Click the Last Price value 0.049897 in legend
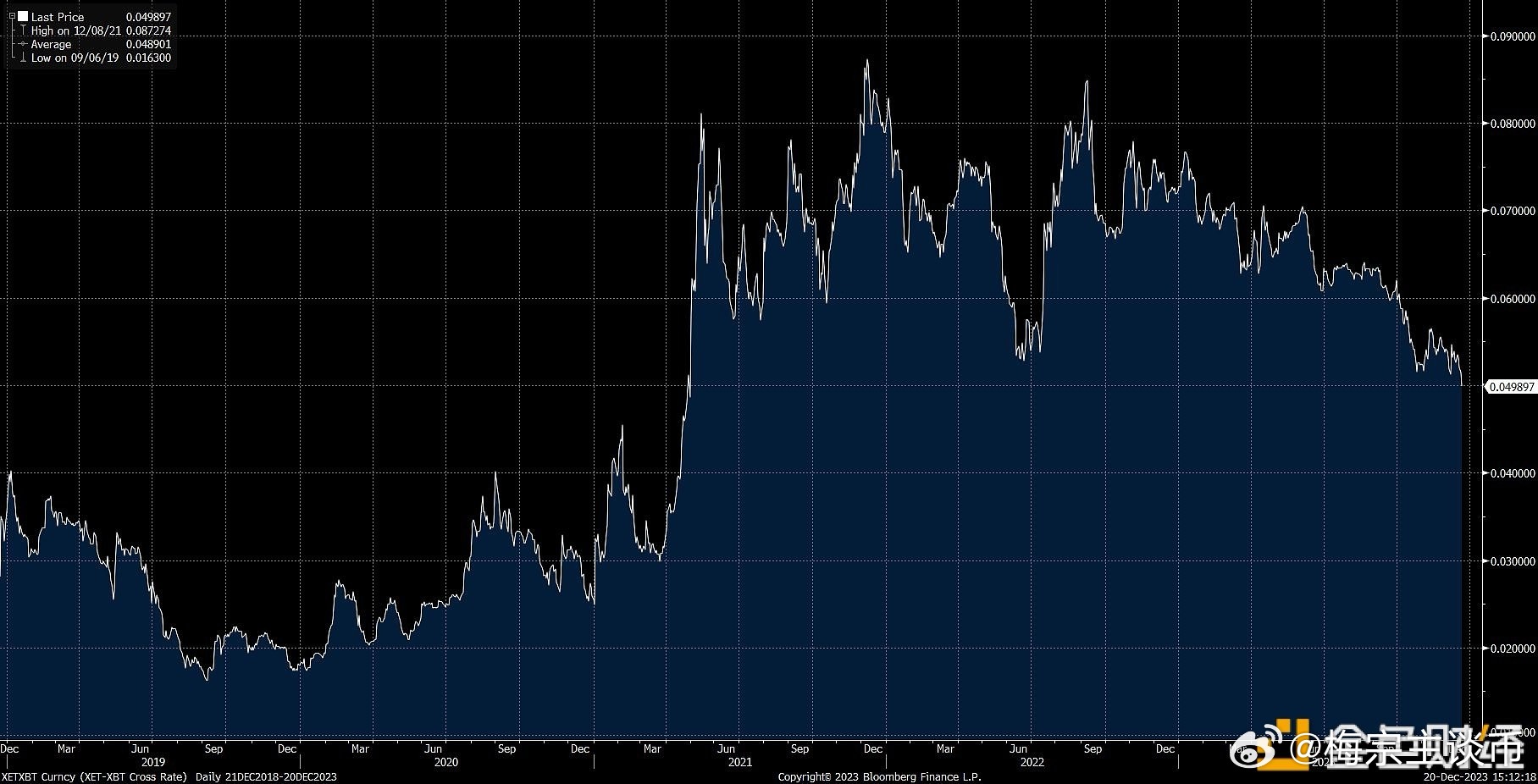This screenshot has width=1538, height=784. point(148,17)
